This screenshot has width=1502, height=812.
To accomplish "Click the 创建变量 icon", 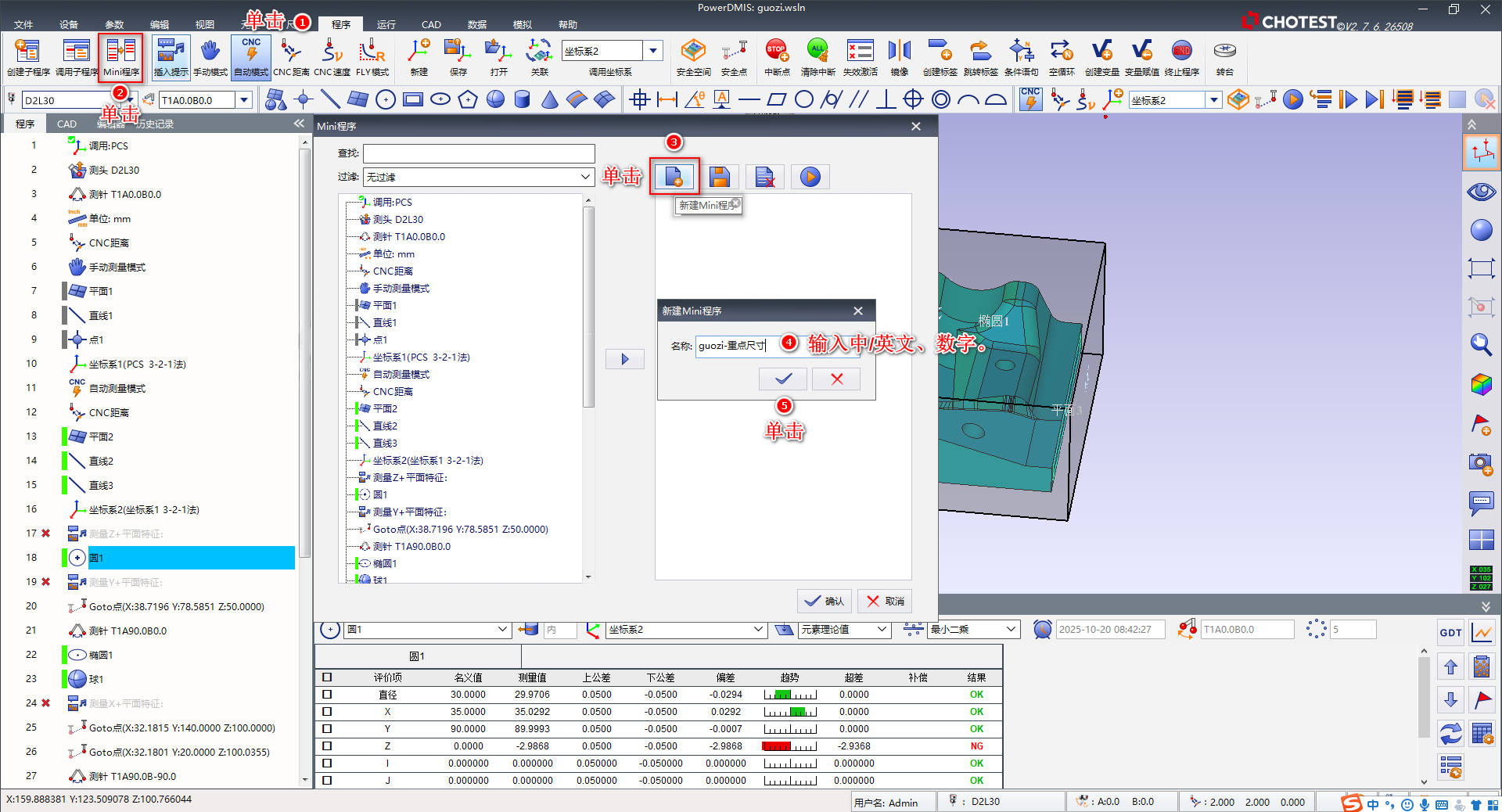I will [1101, 57].
